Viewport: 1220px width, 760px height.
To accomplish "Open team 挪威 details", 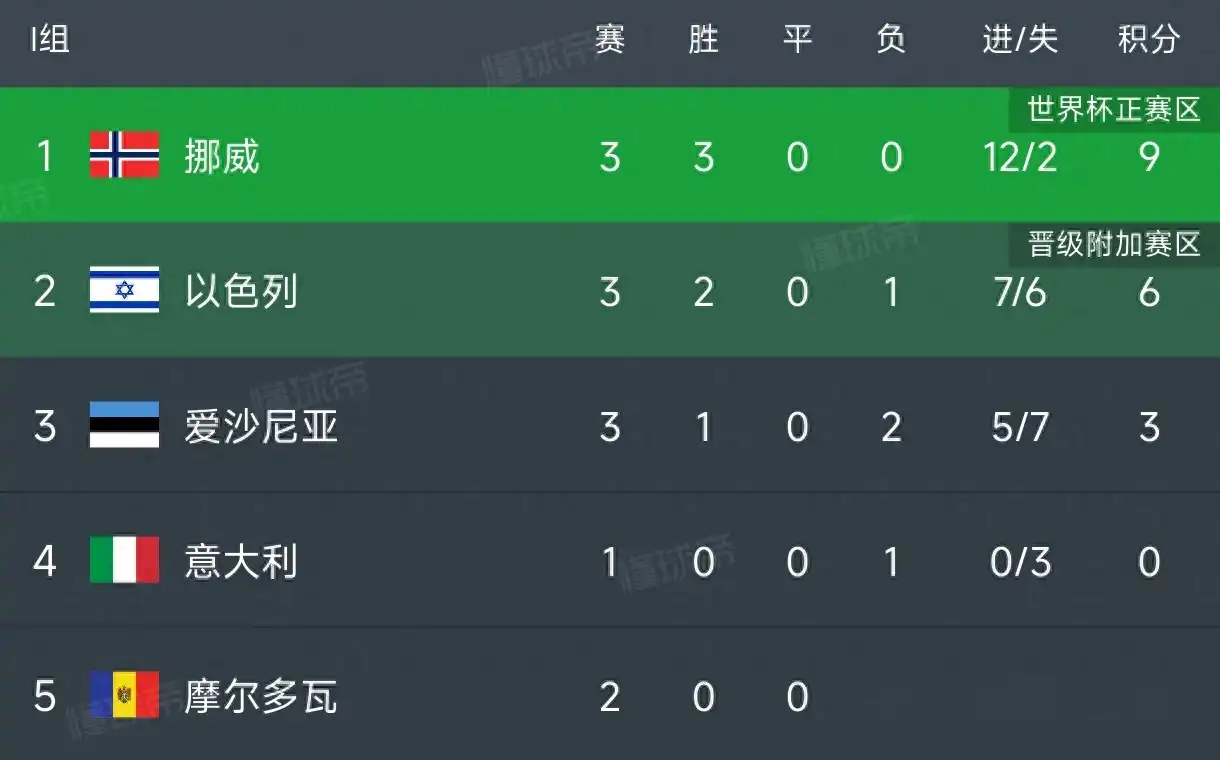I will 222,157.
